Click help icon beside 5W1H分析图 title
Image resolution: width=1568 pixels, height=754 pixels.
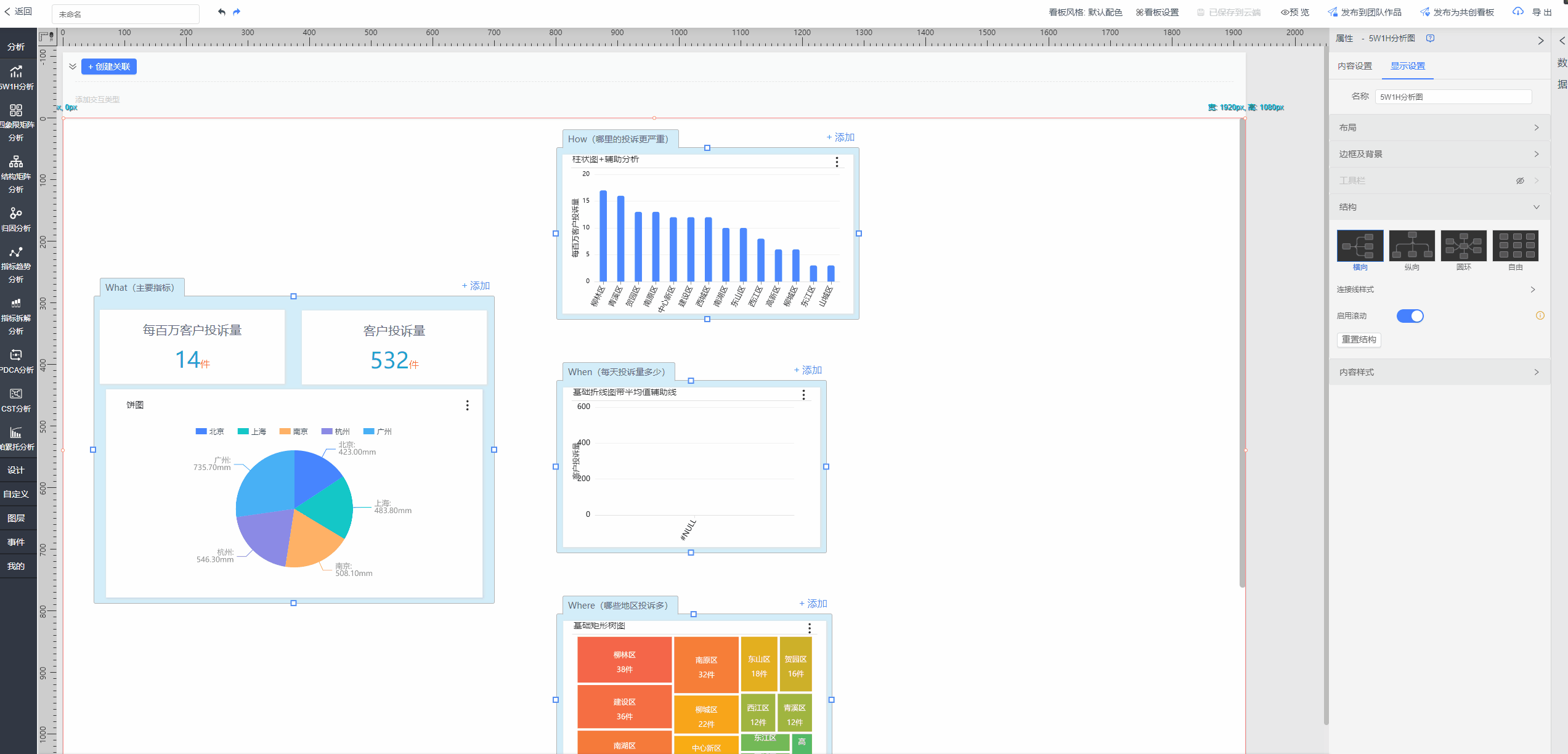1431,38
